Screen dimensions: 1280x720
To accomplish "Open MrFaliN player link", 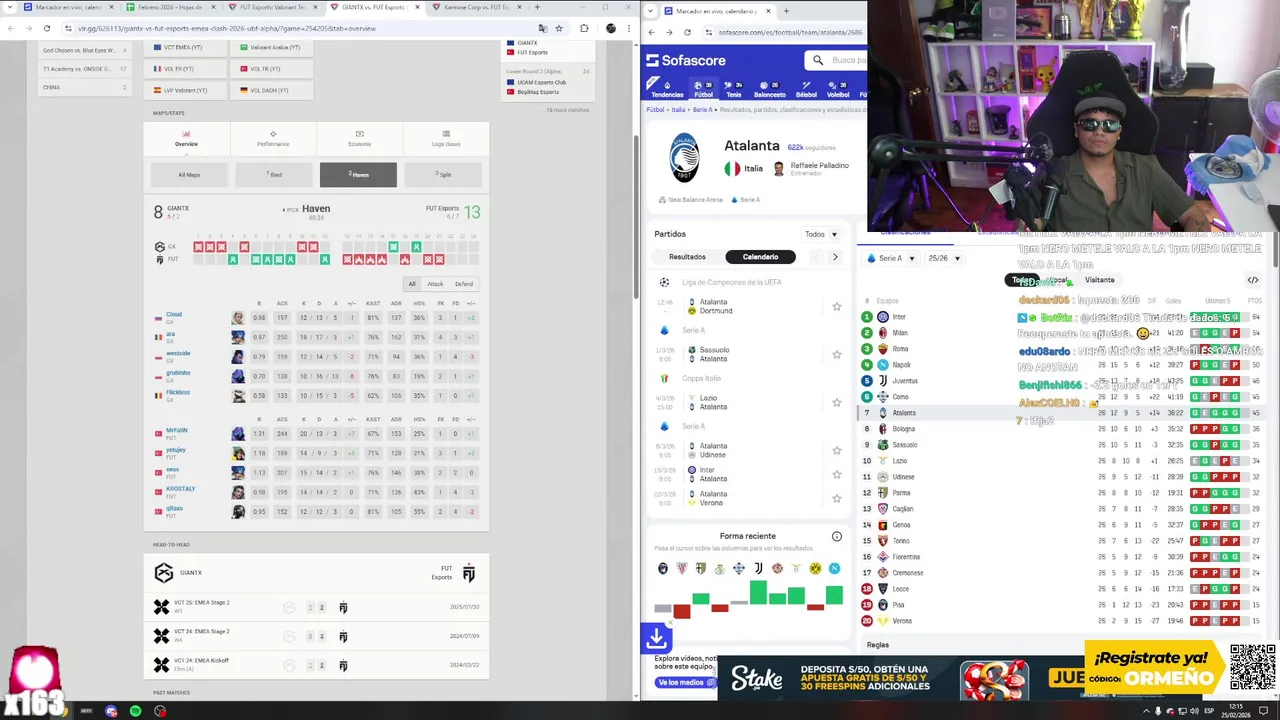I will [x=176, y=431].
